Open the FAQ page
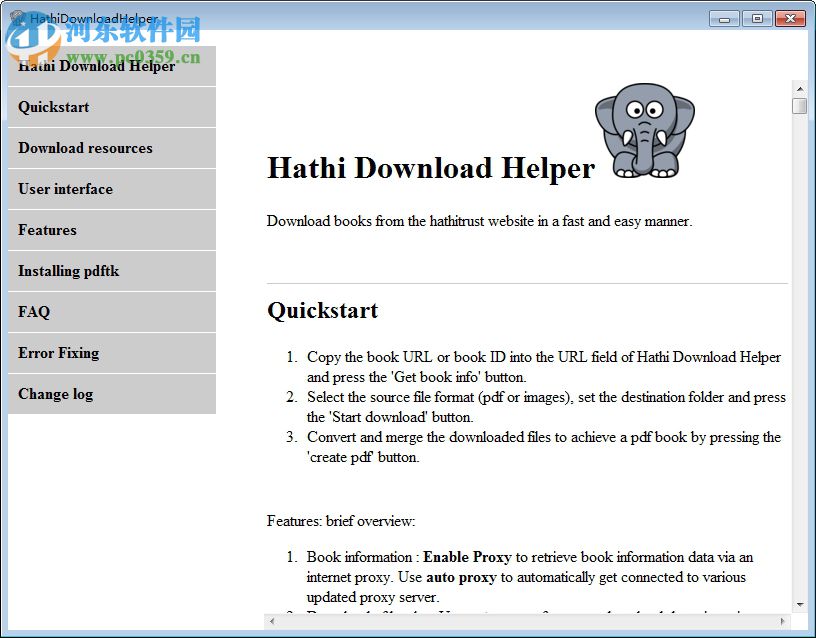 click(33, 312)
